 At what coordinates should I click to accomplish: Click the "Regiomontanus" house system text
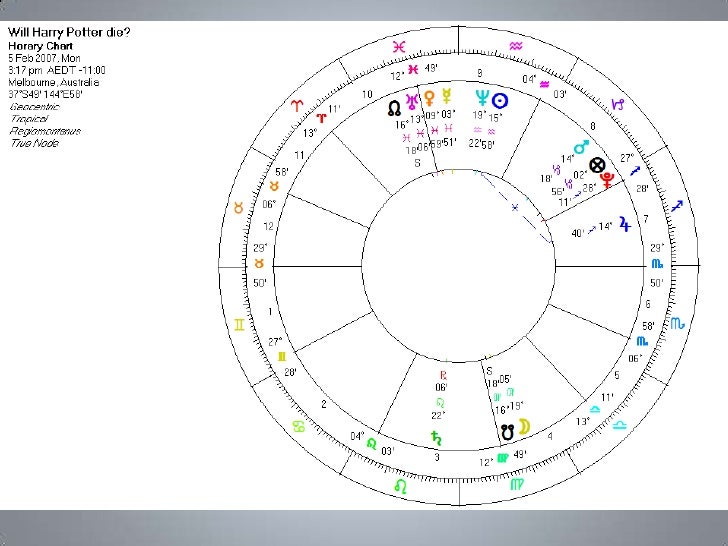46,131
